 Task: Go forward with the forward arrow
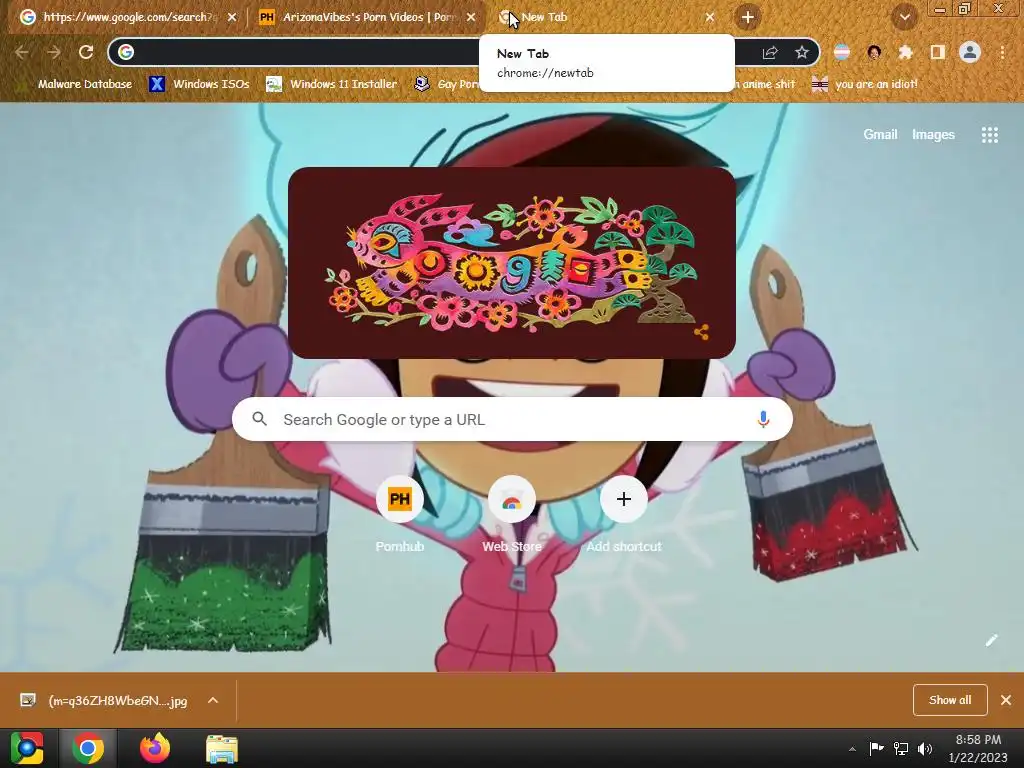[x=54, y=52]
